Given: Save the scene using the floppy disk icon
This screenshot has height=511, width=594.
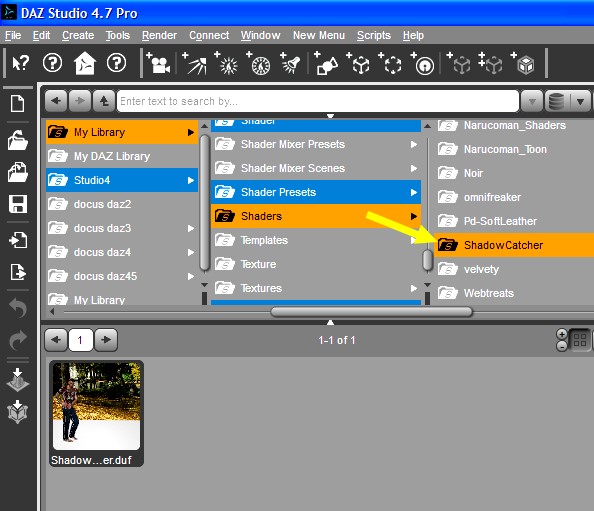Looking at the screenshot, I should [x=17, y=204].
